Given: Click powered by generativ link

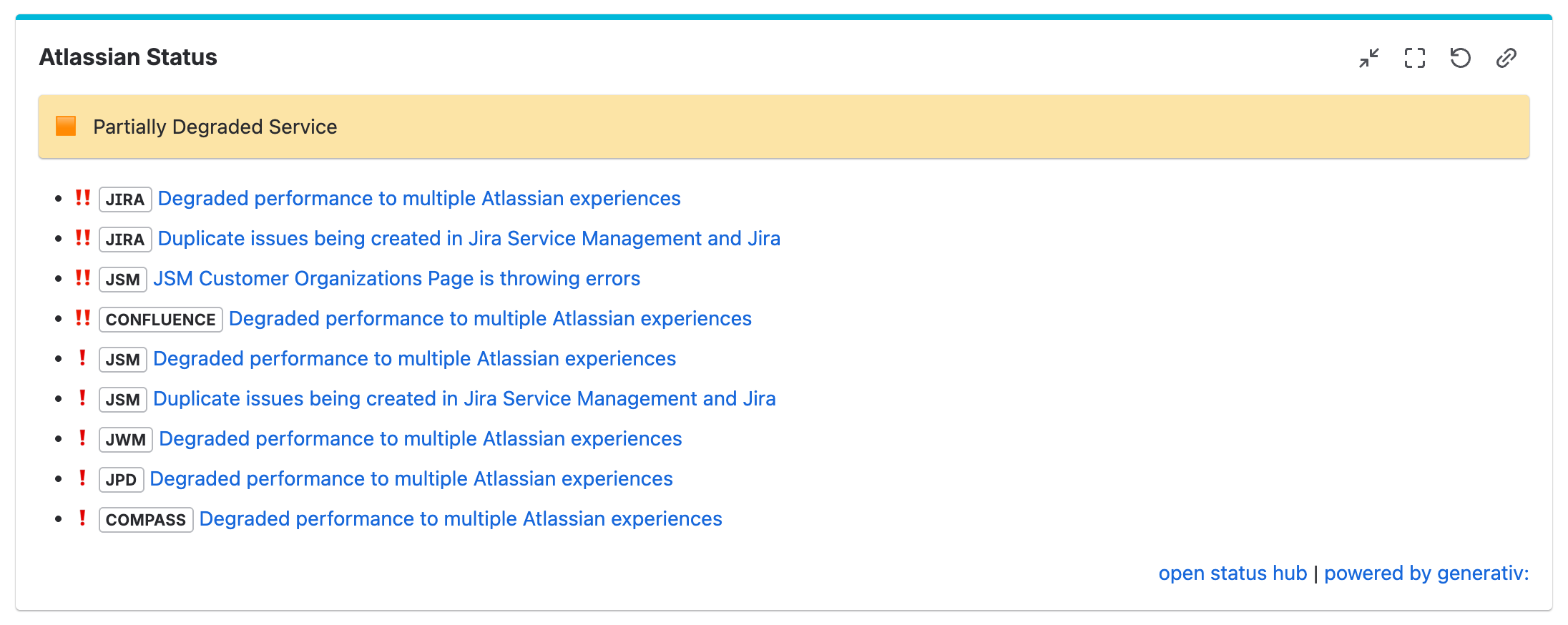Looking at the screenshot, I should click(x=1426, y=574).
